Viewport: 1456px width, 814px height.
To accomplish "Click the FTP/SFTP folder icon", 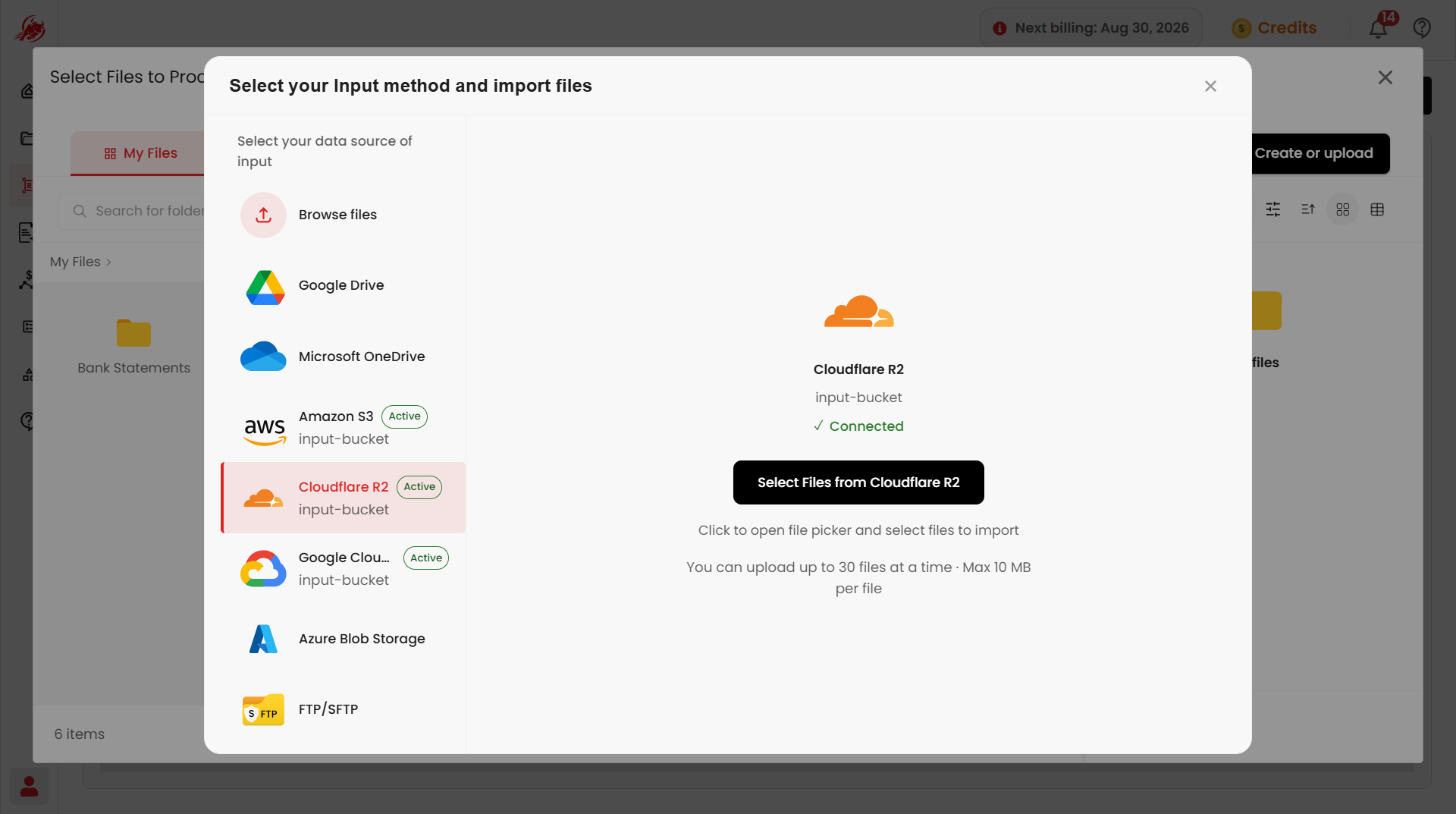I will click(x=263, y=710).
